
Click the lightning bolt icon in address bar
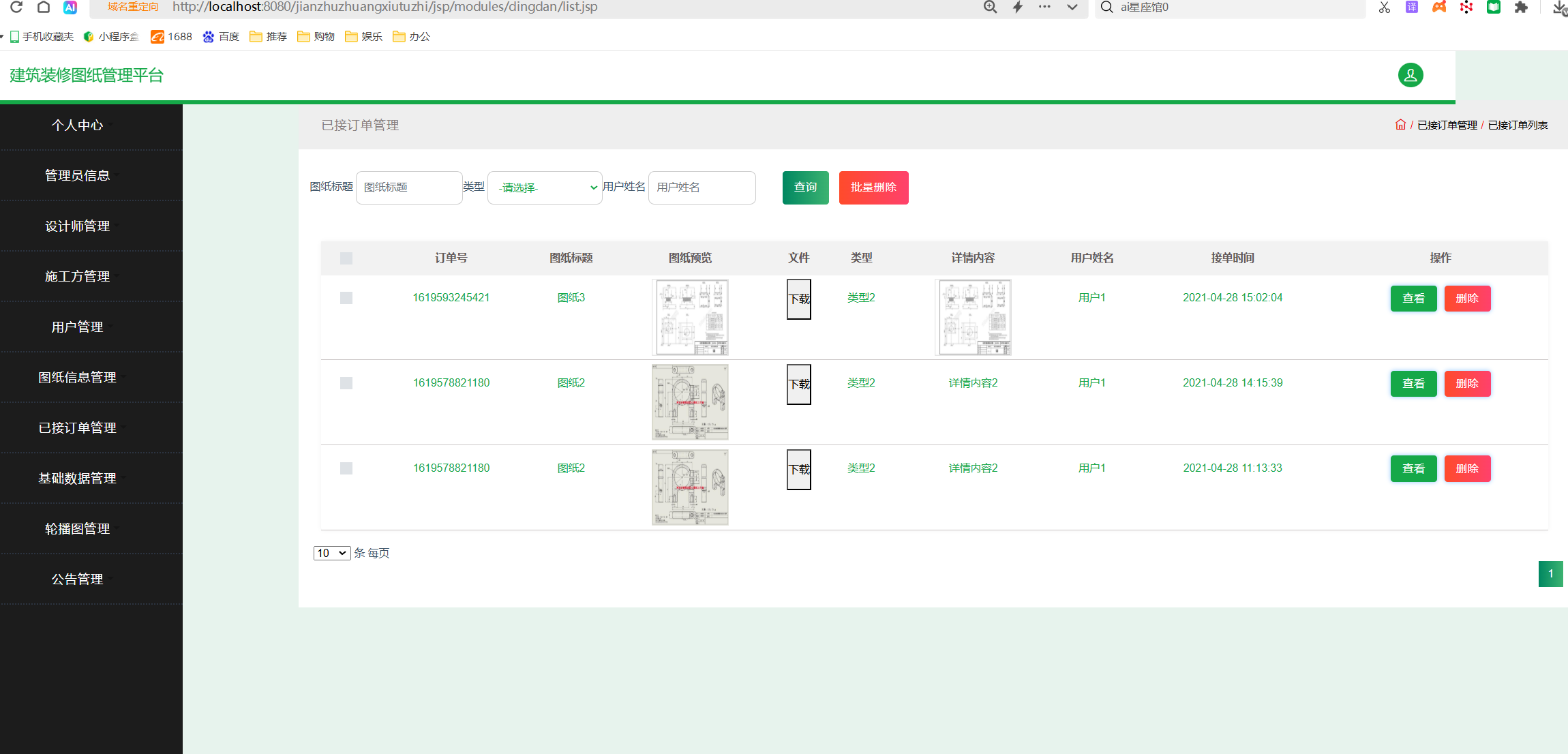[1017, 7]
